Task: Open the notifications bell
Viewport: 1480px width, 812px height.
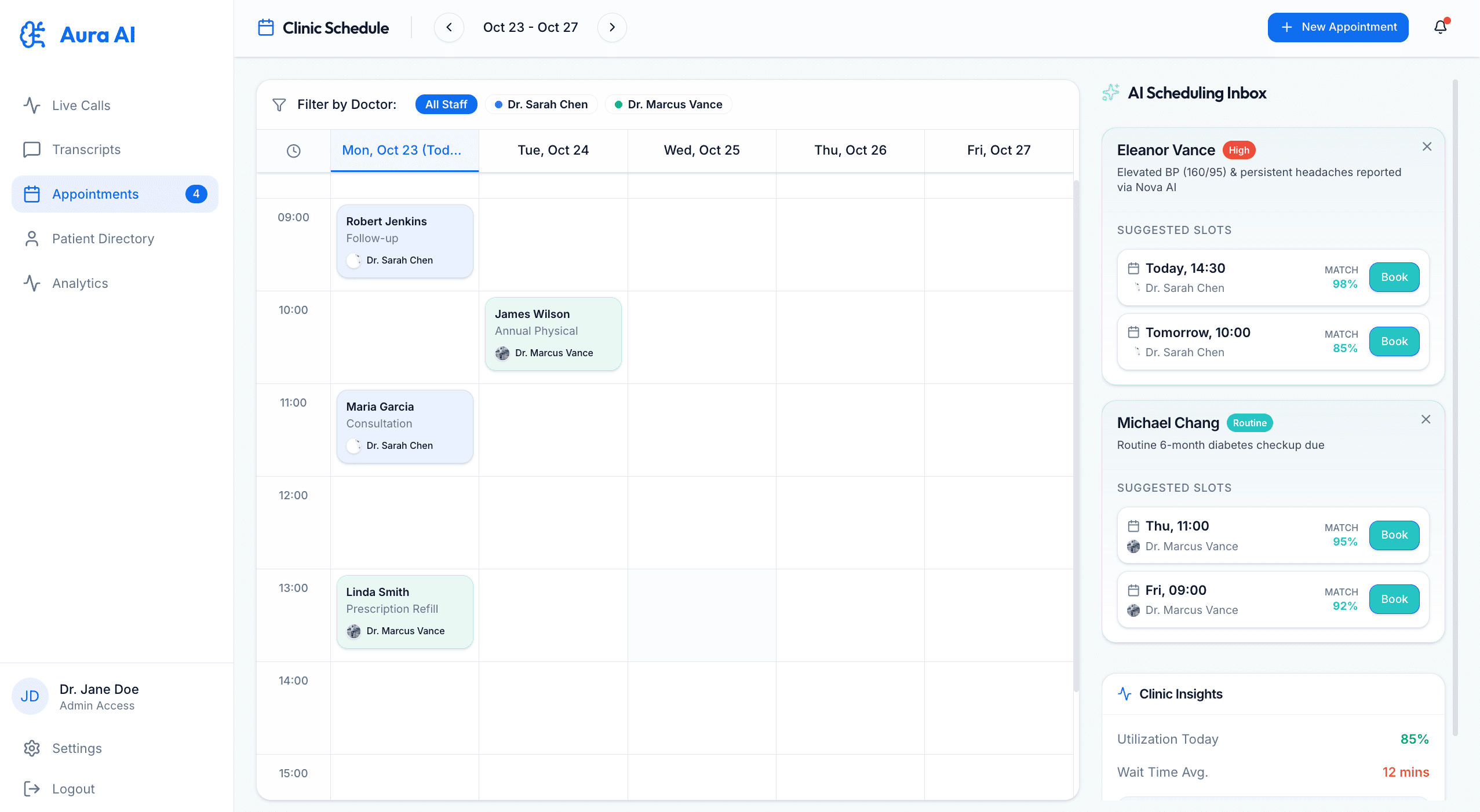Action: click(1440, 27)
